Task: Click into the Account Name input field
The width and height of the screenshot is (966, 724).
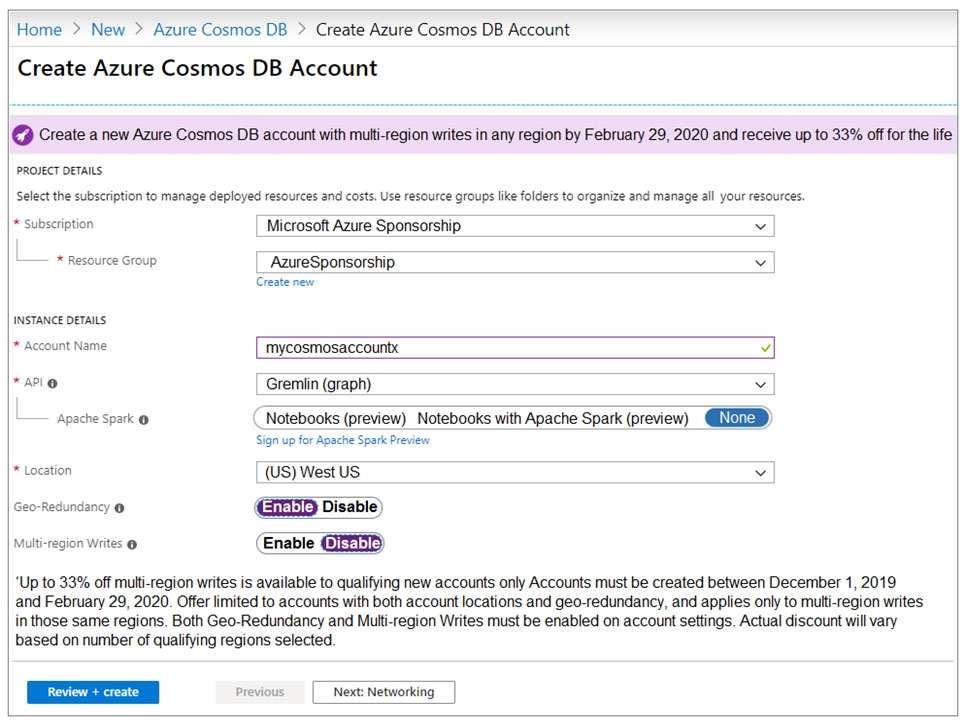Action: click(x=515, y=348)
